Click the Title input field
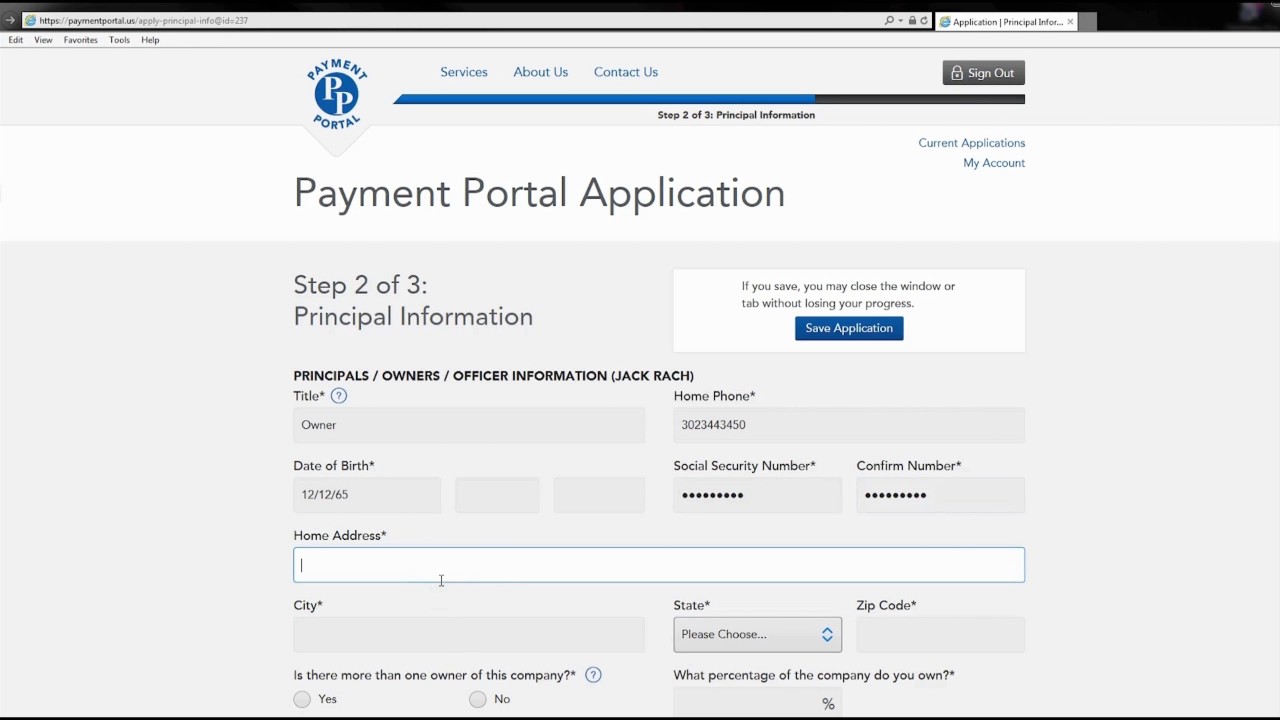This screenshot has height=720, width=1280. 469,425
